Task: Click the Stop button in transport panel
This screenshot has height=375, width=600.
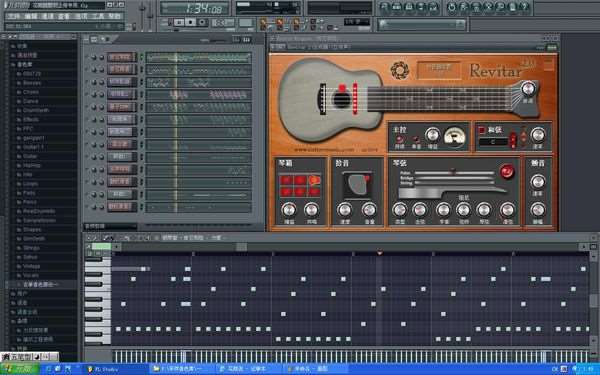Action: (190, 23)
